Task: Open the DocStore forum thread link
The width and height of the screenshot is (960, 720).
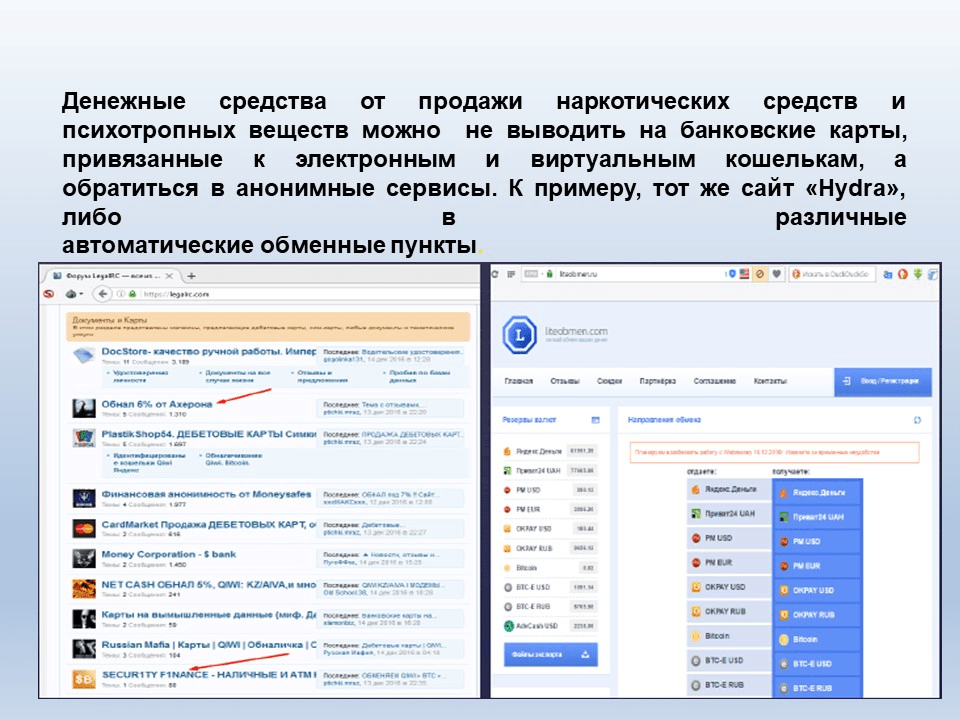Action: click(x=208, y=351)
